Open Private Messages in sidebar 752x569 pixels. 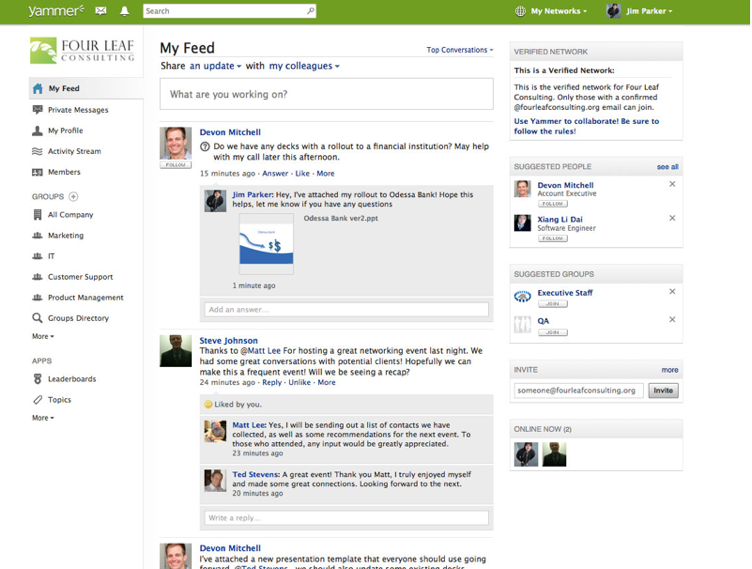click(x=77, y=110)
